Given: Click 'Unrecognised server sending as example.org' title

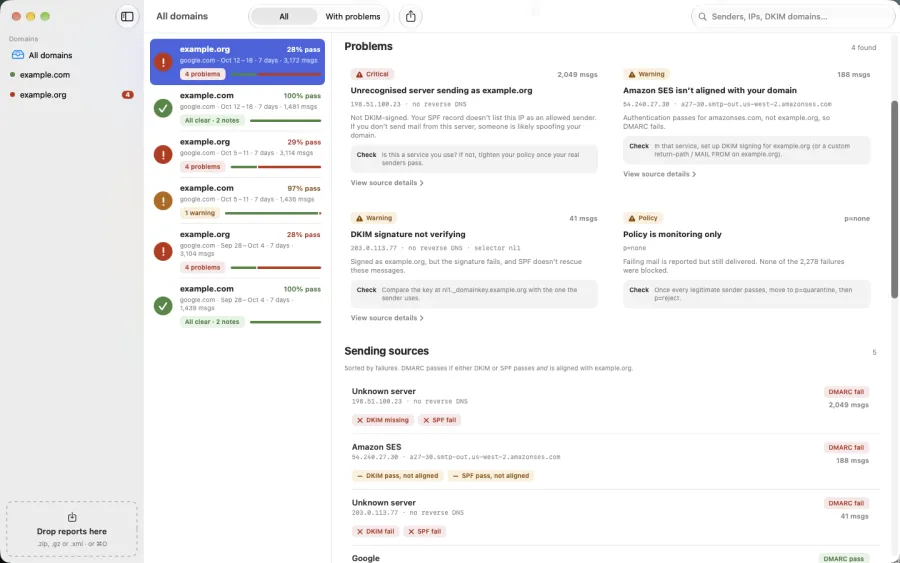Looking at the screenshot, I should [441, 90].
